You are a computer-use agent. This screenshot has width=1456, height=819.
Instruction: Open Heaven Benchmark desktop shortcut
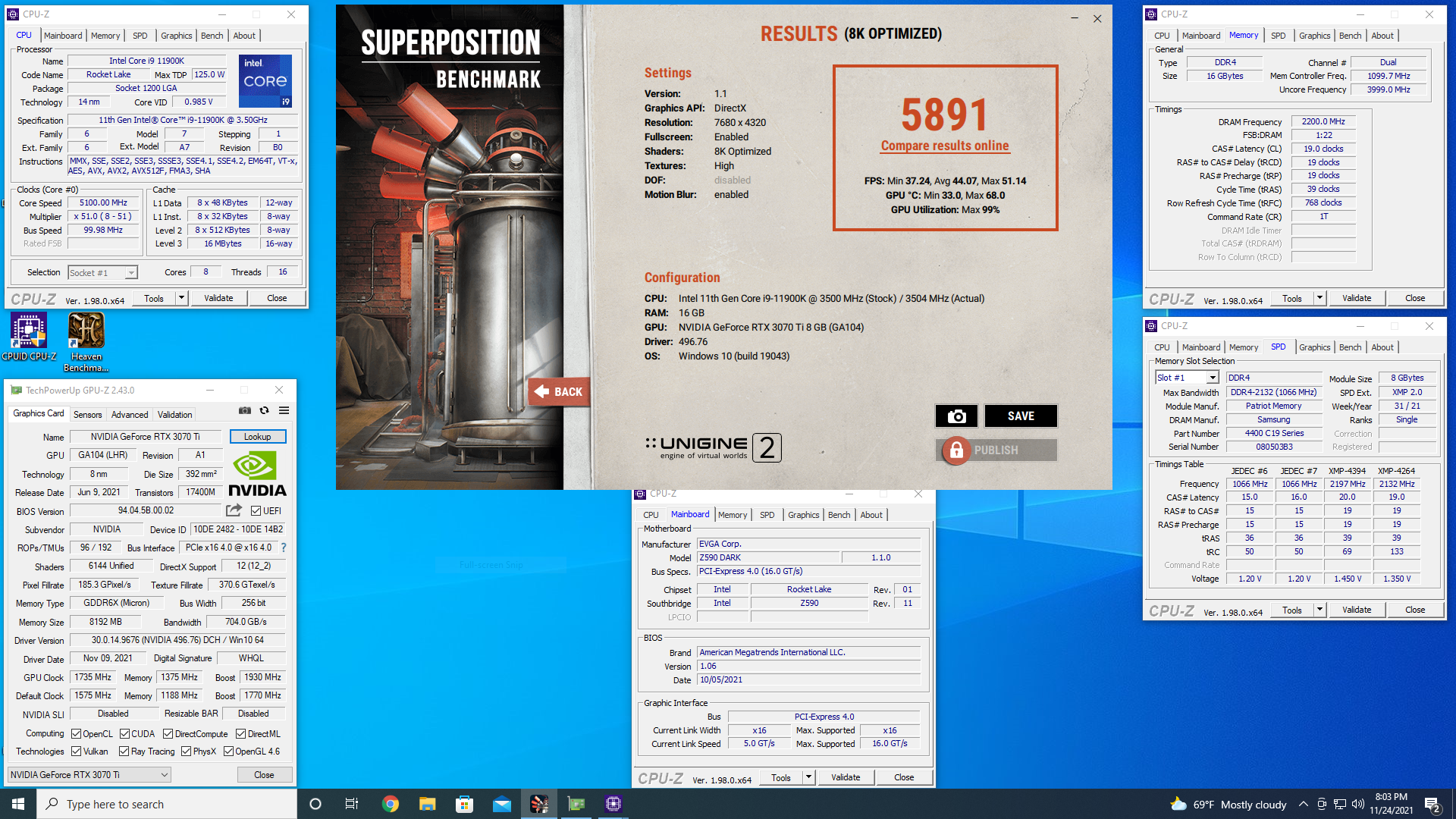pyautogui.click(x=86, y=343)
